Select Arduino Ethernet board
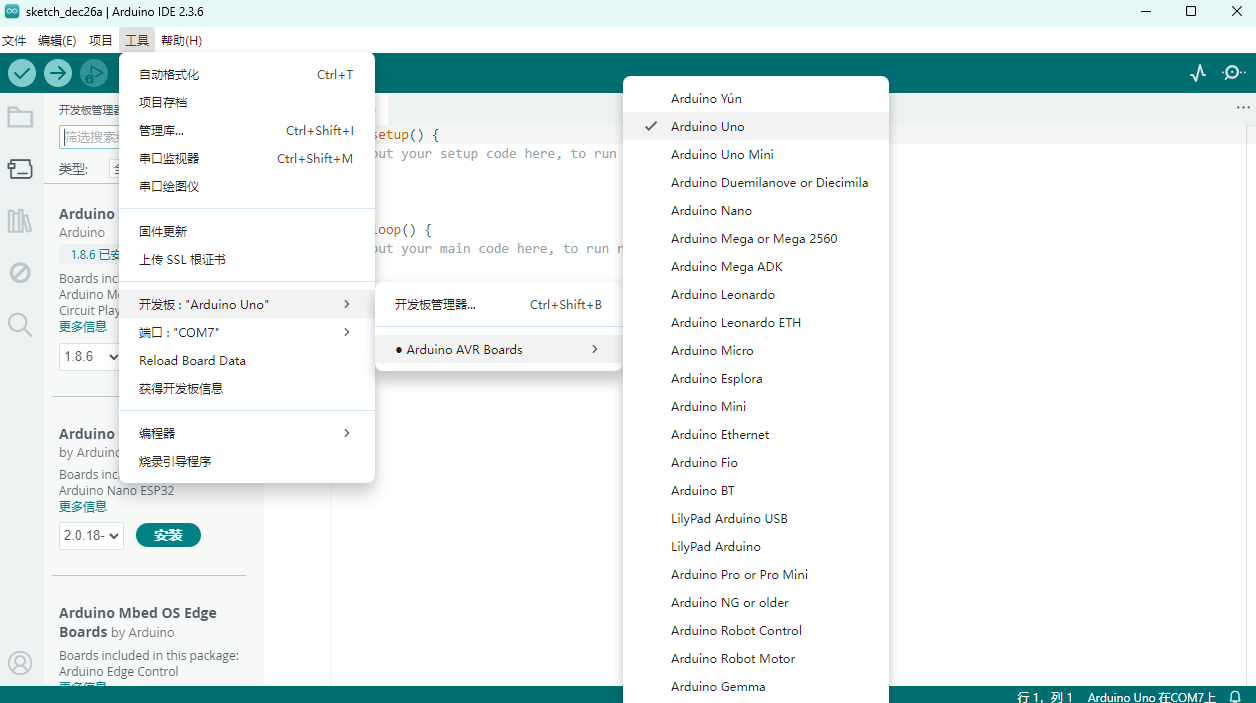The height and width of the screenshot is (703, 1256). [x=756, y=434]
